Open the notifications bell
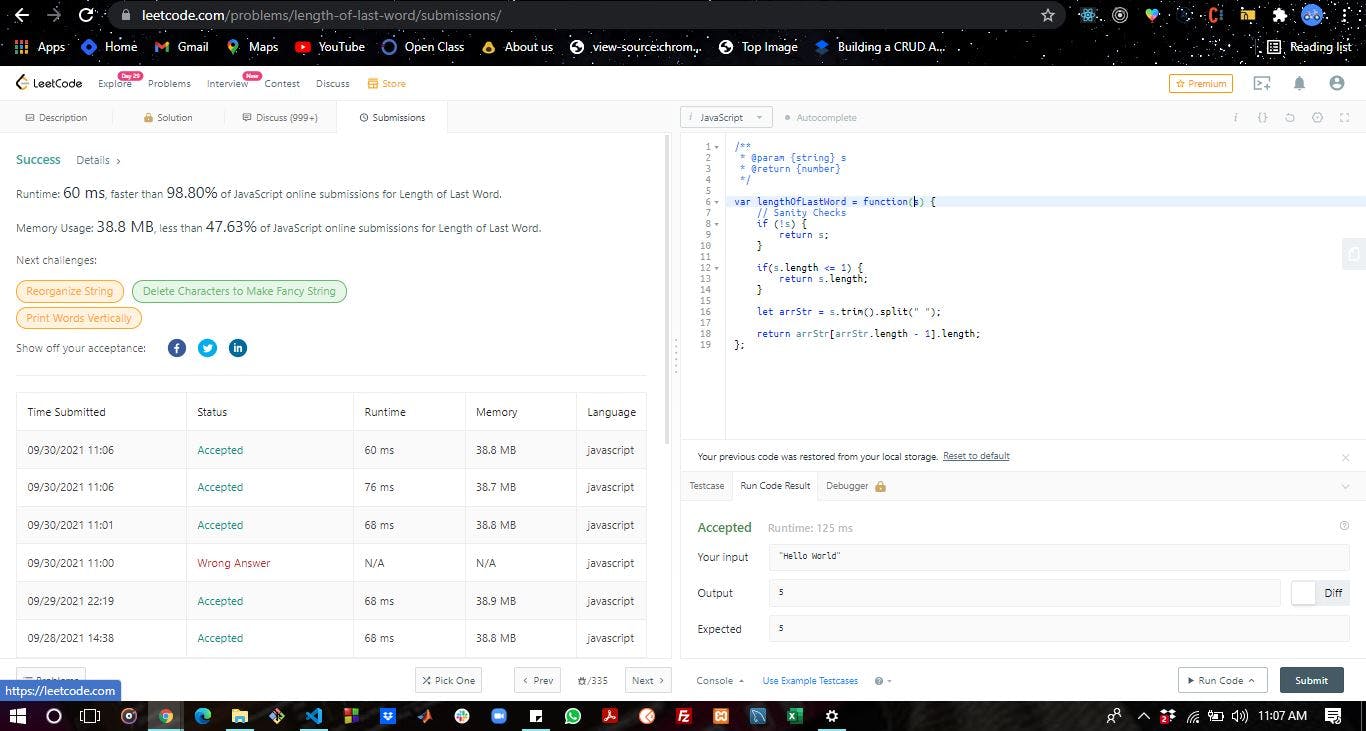1366x731 pixels. [1299, 84]
